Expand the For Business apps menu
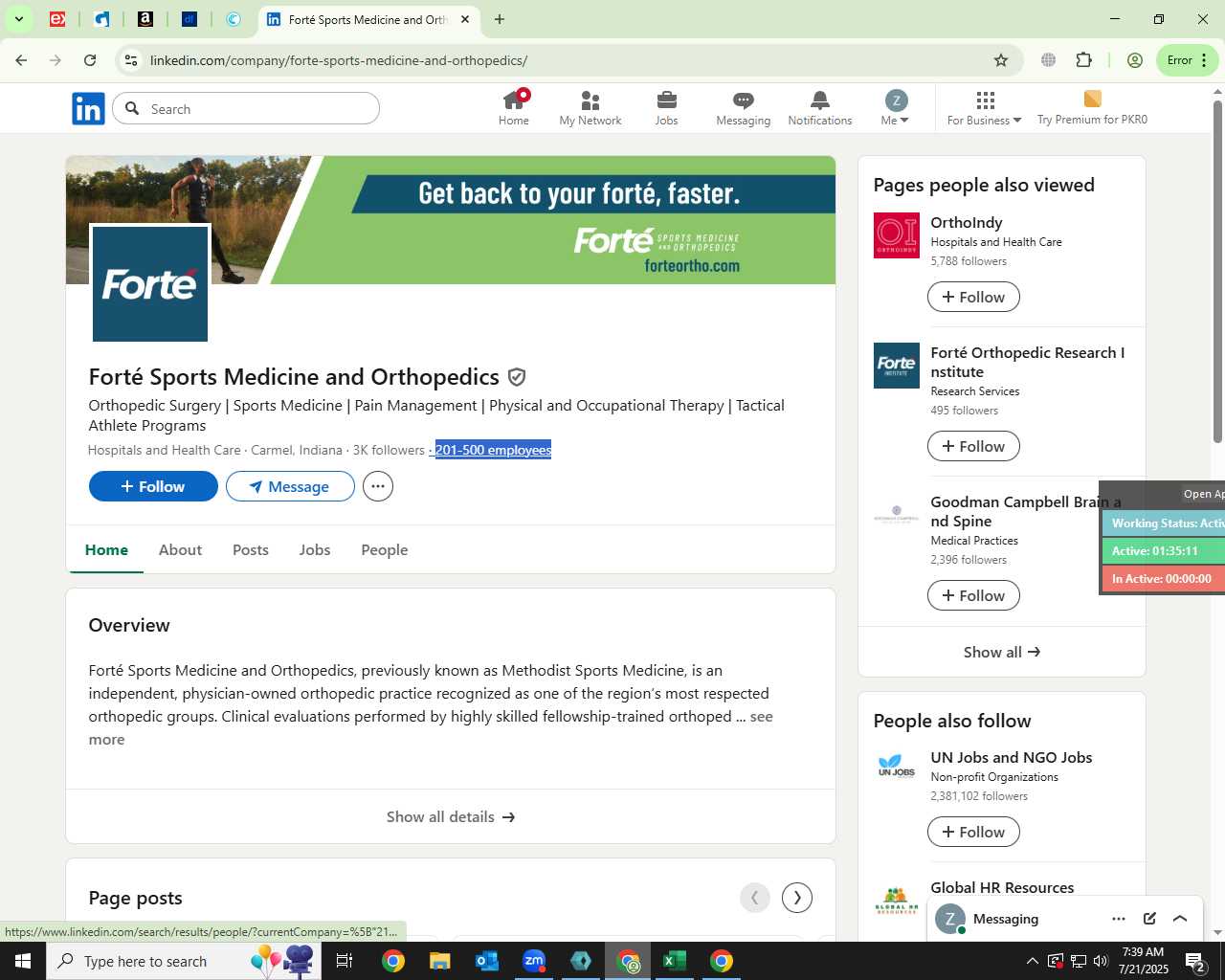1225x980 pixels. tap(985, 108)
